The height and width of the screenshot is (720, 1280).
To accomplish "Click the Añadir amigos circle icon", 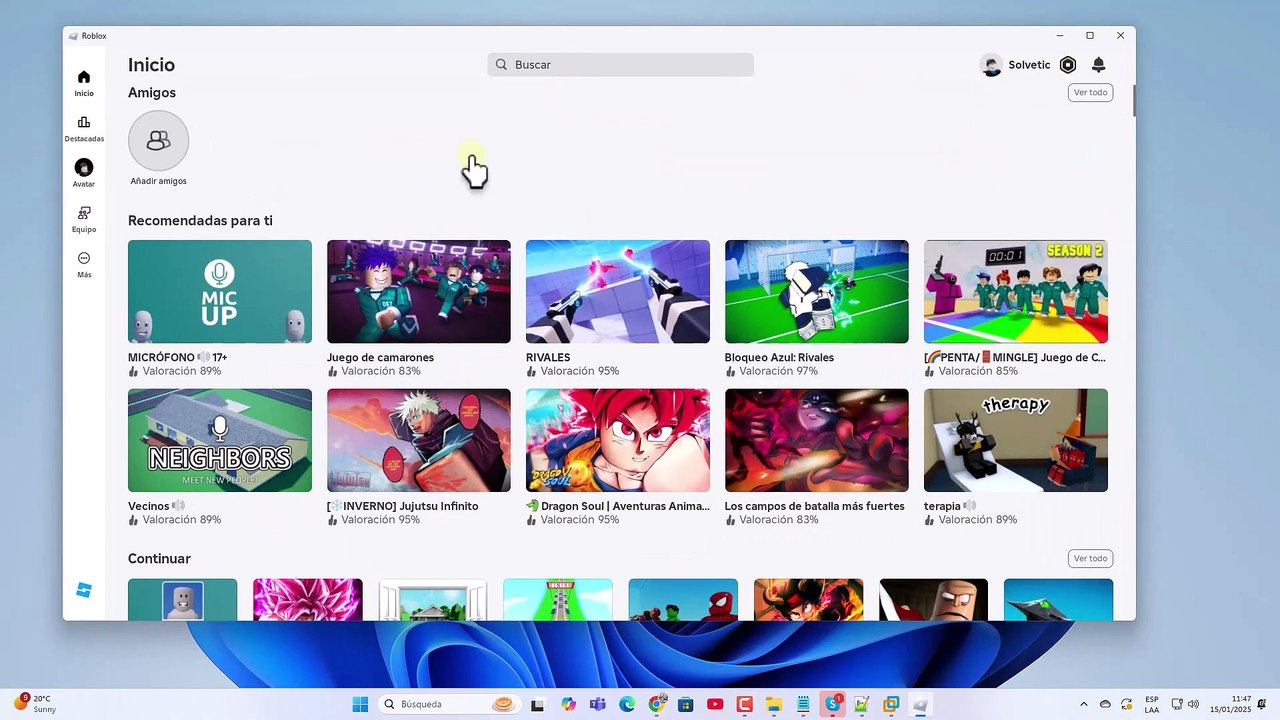I will click(158, 141).
